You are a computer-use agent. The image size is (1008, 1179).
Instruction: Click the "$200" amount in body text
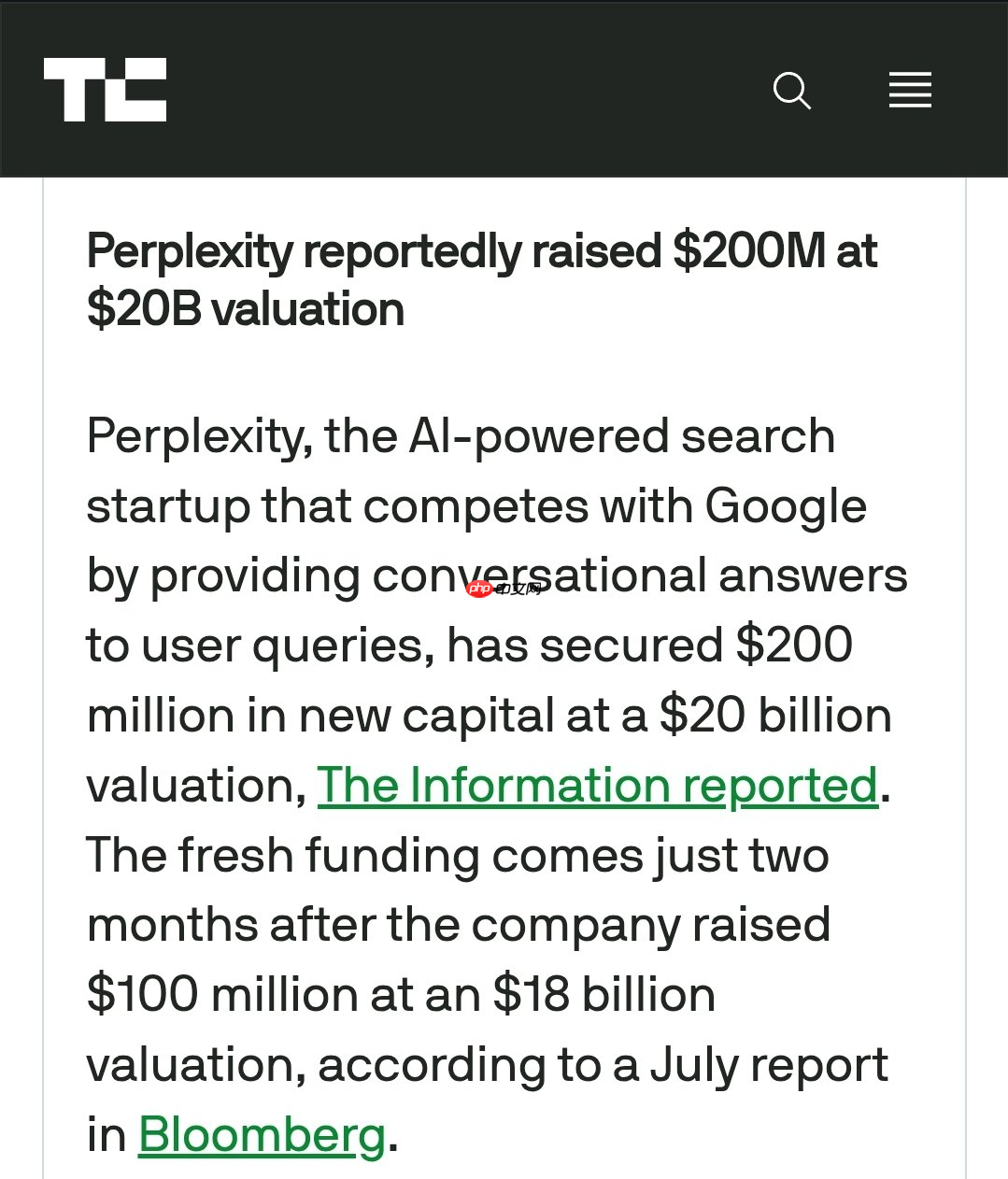pos(794,646)
